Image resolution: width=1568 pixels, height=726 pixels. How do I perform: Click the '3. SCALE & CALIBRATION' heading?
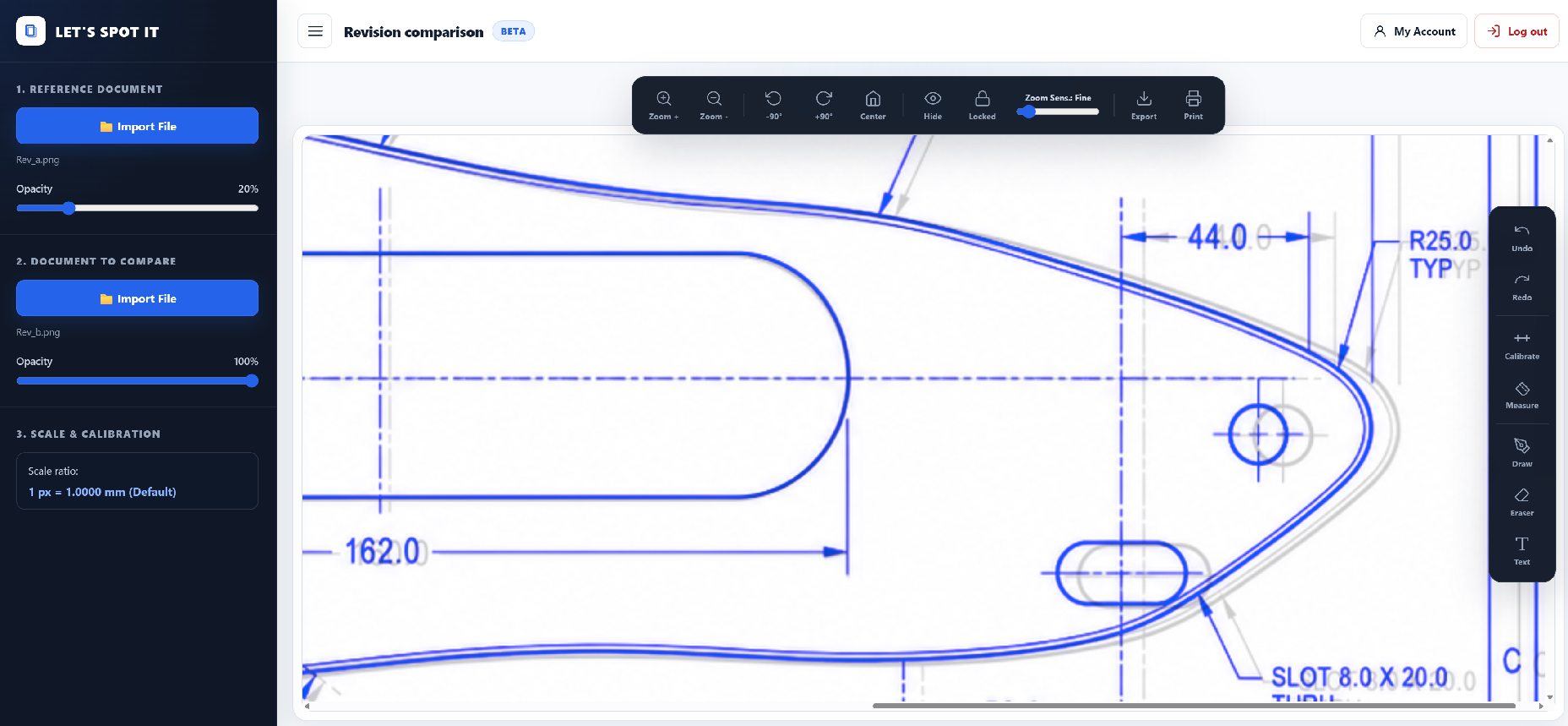pyautogui.click(x=88, y=434)
